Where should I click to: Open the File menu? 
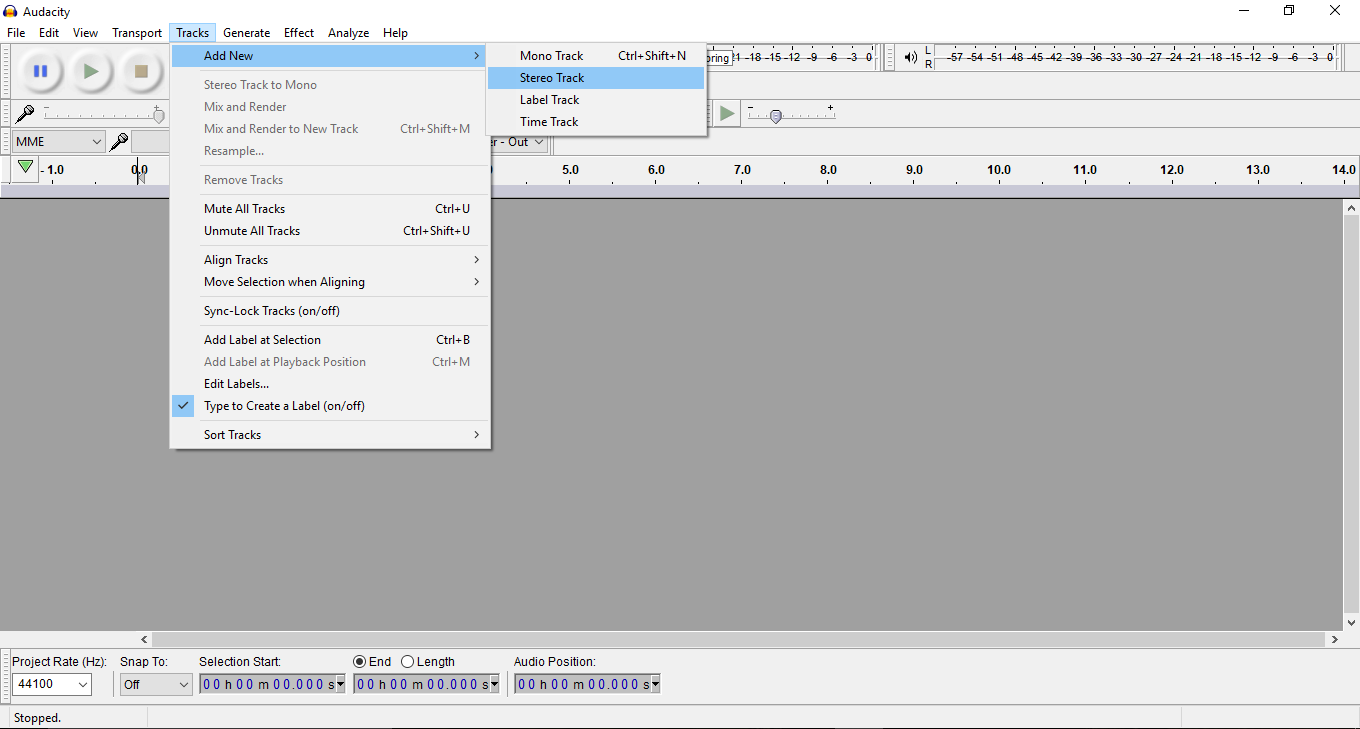point(16,33)
